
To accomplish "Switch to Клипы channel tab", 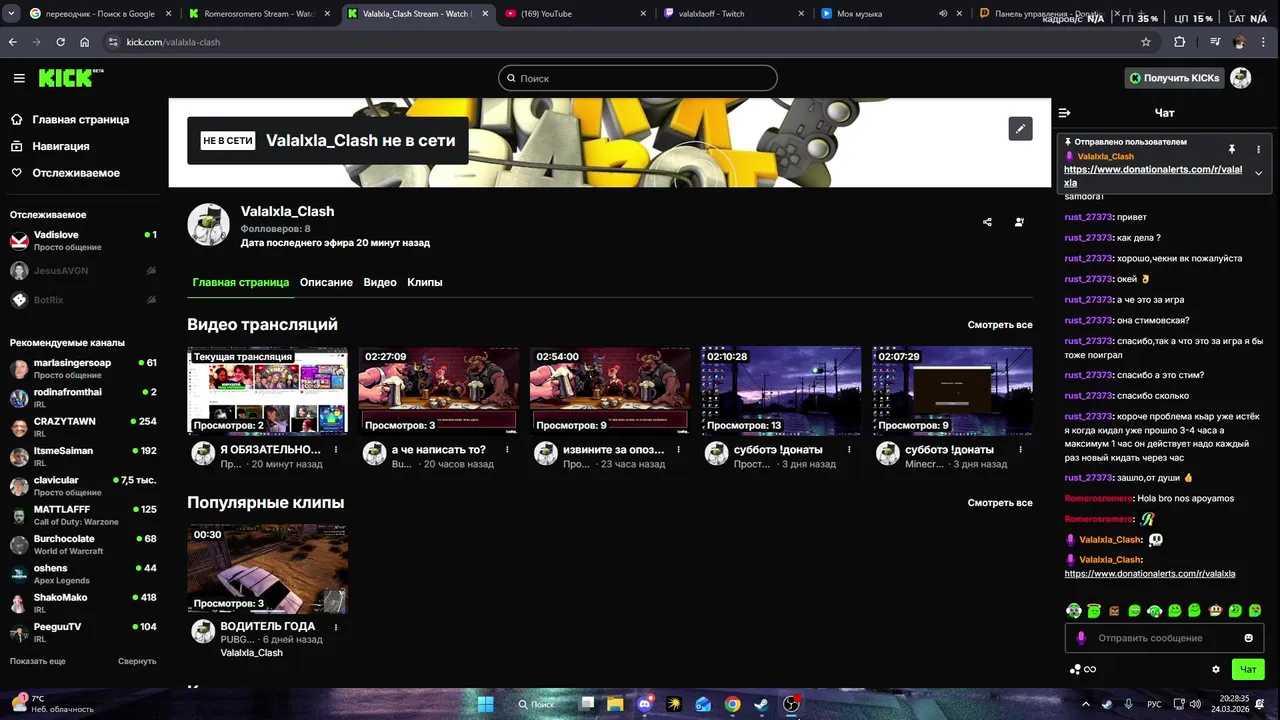I will 425,282.
